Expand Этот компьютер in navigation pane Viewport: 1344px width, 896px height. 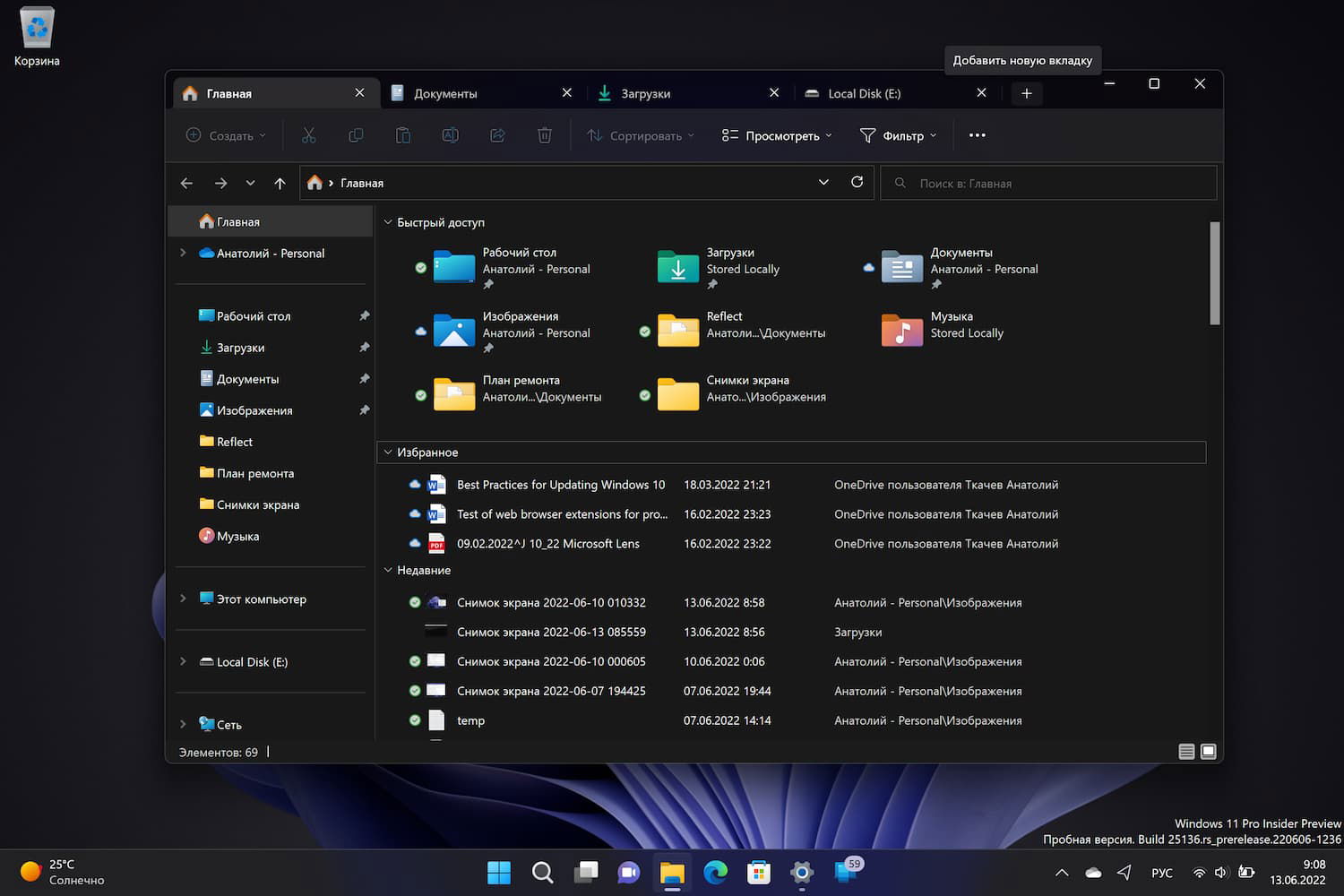(x=183, y=599)
